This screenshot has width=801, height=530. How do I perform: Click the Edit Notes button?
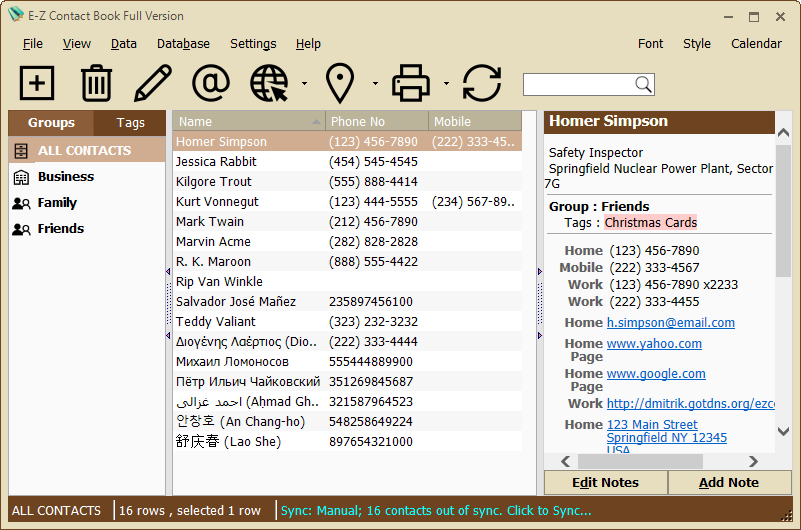coord(605,483)
